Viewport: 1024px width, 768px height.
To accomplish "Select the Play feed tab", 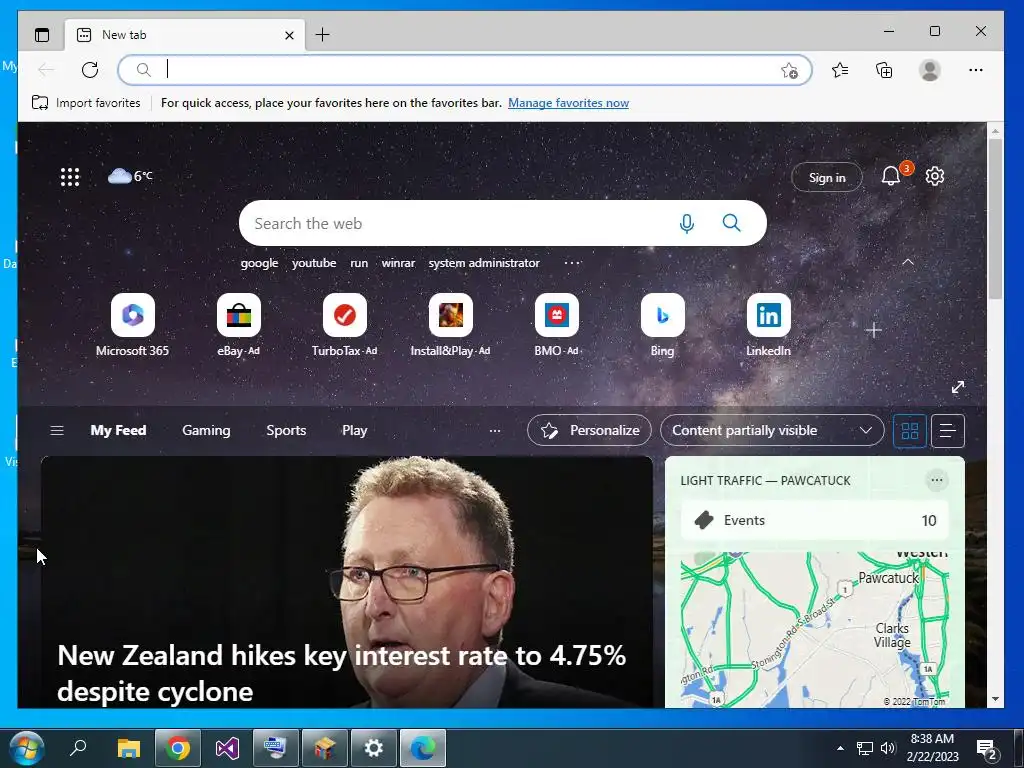I will (355, 430).
